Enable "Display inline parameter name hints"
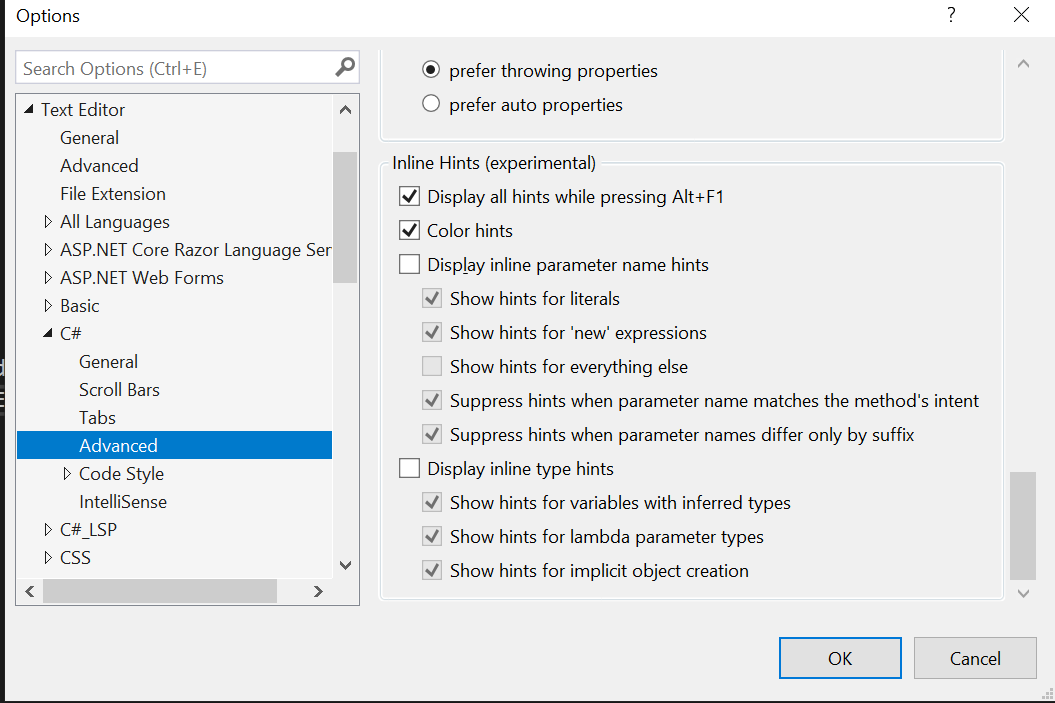 click(x=409, y=264)
